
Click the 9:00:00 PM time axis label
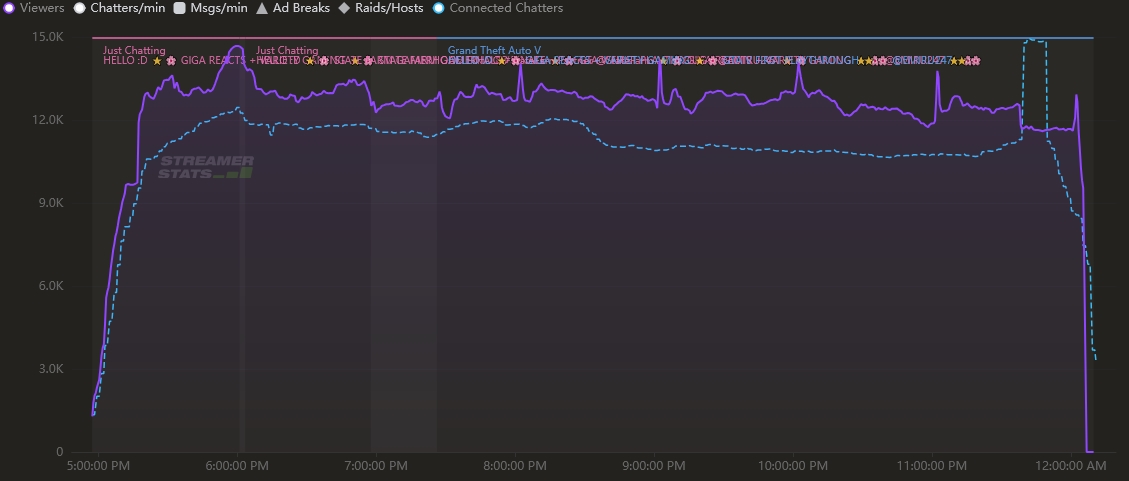point(655,467)
